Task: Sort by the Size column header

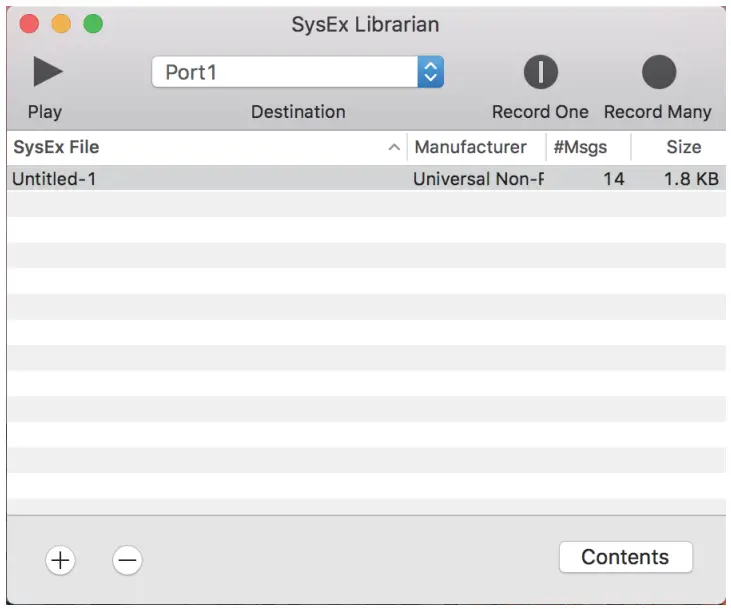Action: point(684,147)
